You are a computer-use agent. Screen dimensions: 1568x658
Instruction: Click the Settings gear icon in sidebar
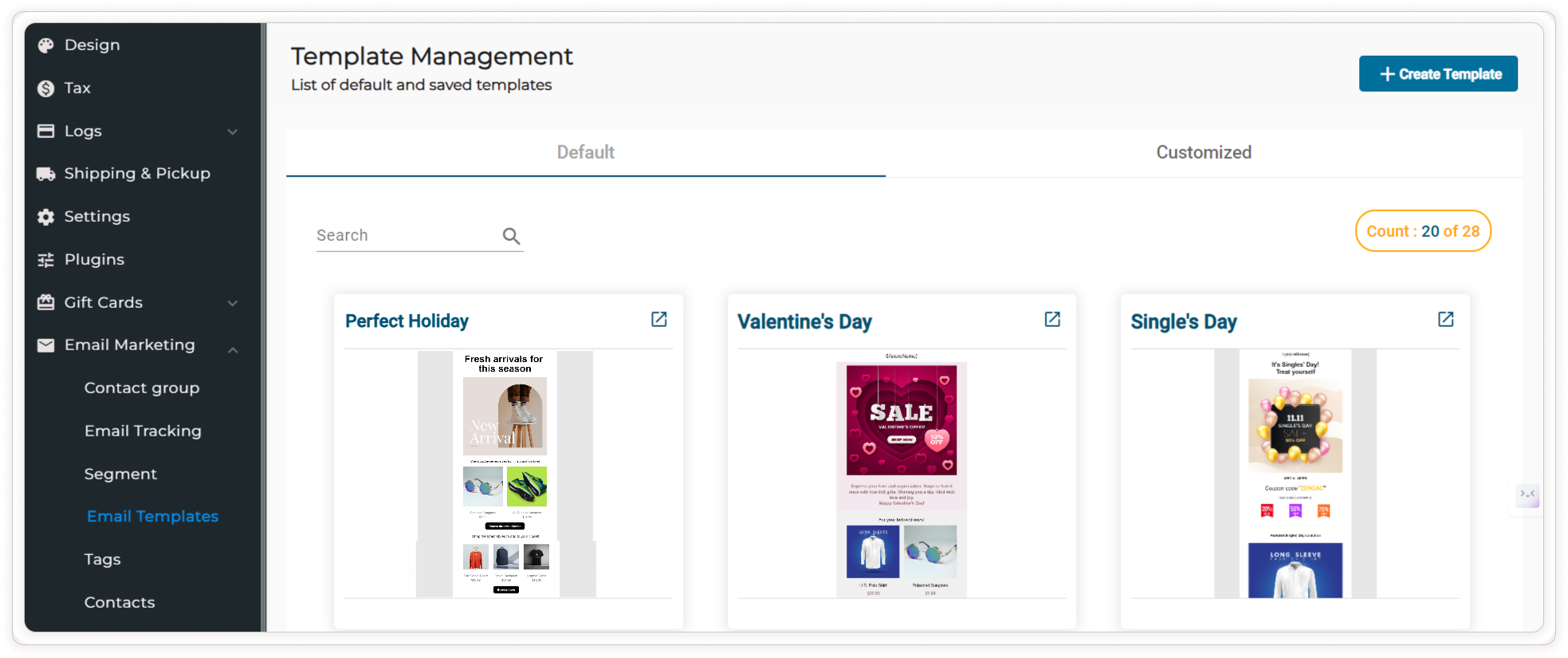pos(46,217)
